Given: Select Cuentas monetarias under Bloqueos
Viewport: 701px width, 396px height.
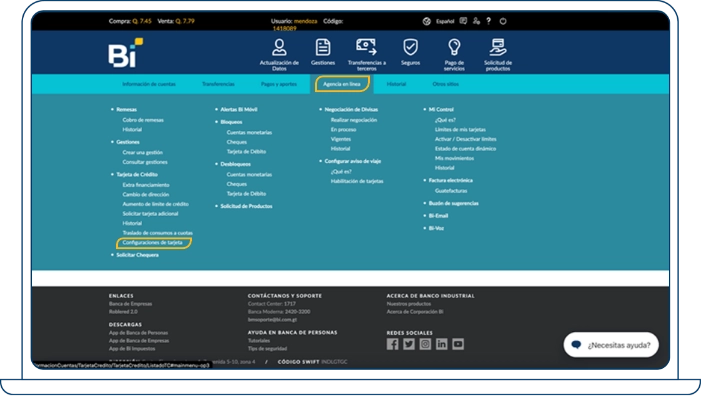Looking at the screenshot, I should [x=249, y=132].
